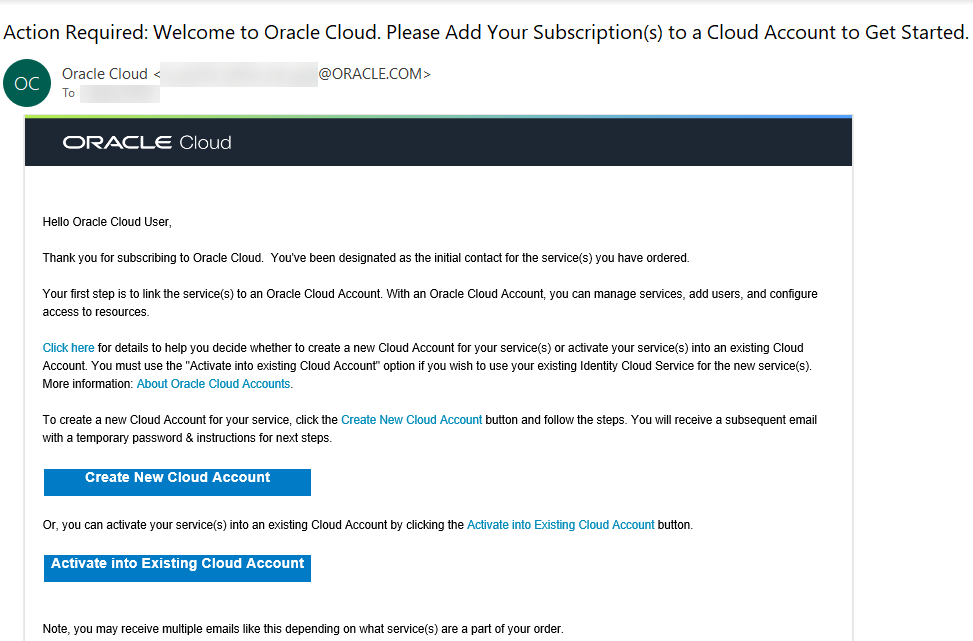Open the 'Click here' details link
The height and width of the screenshot is (641, 973).
68,347
